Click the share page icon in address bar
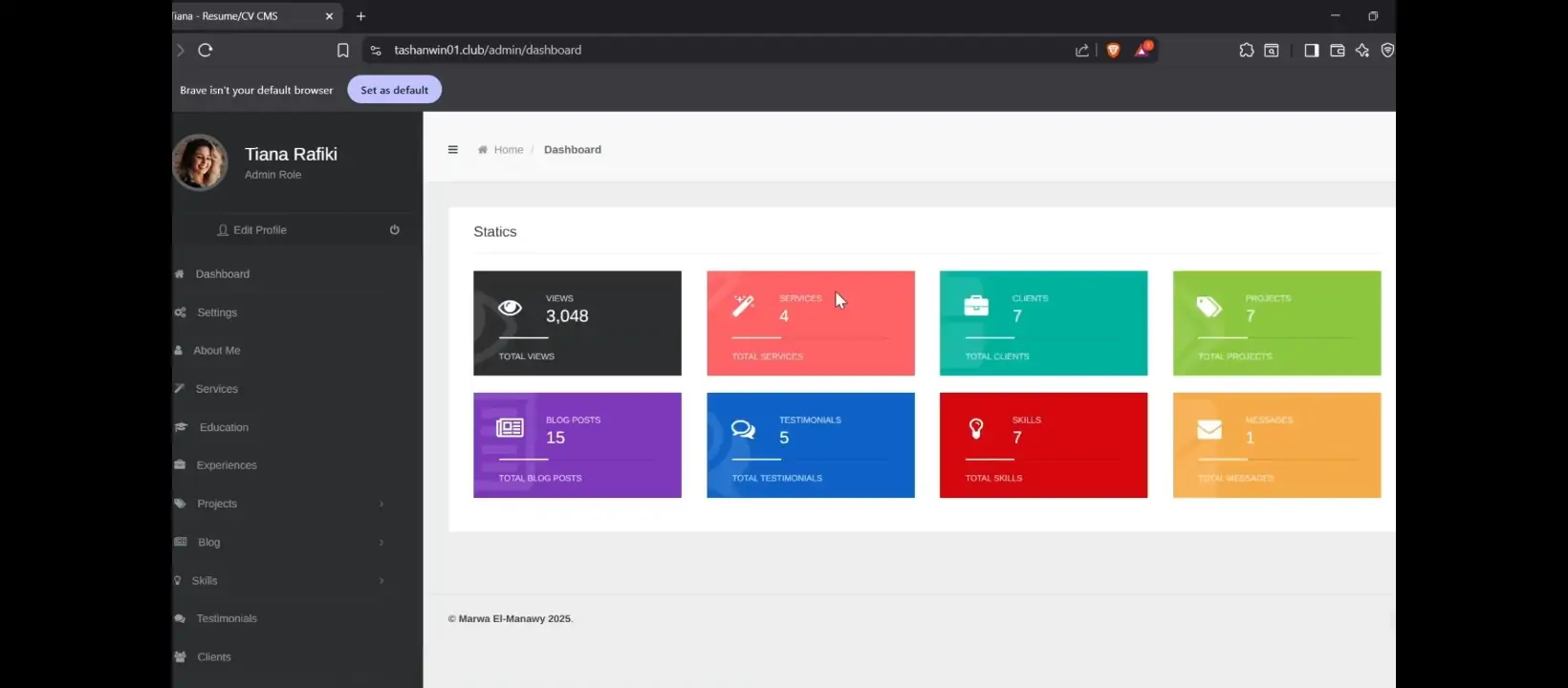The width and height of the screenshot is (1568, 688). point(1082,51)
